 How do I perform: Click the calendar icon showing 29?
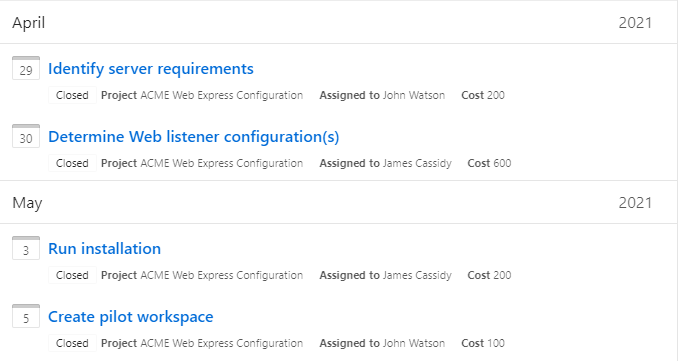tap(26, 68)
